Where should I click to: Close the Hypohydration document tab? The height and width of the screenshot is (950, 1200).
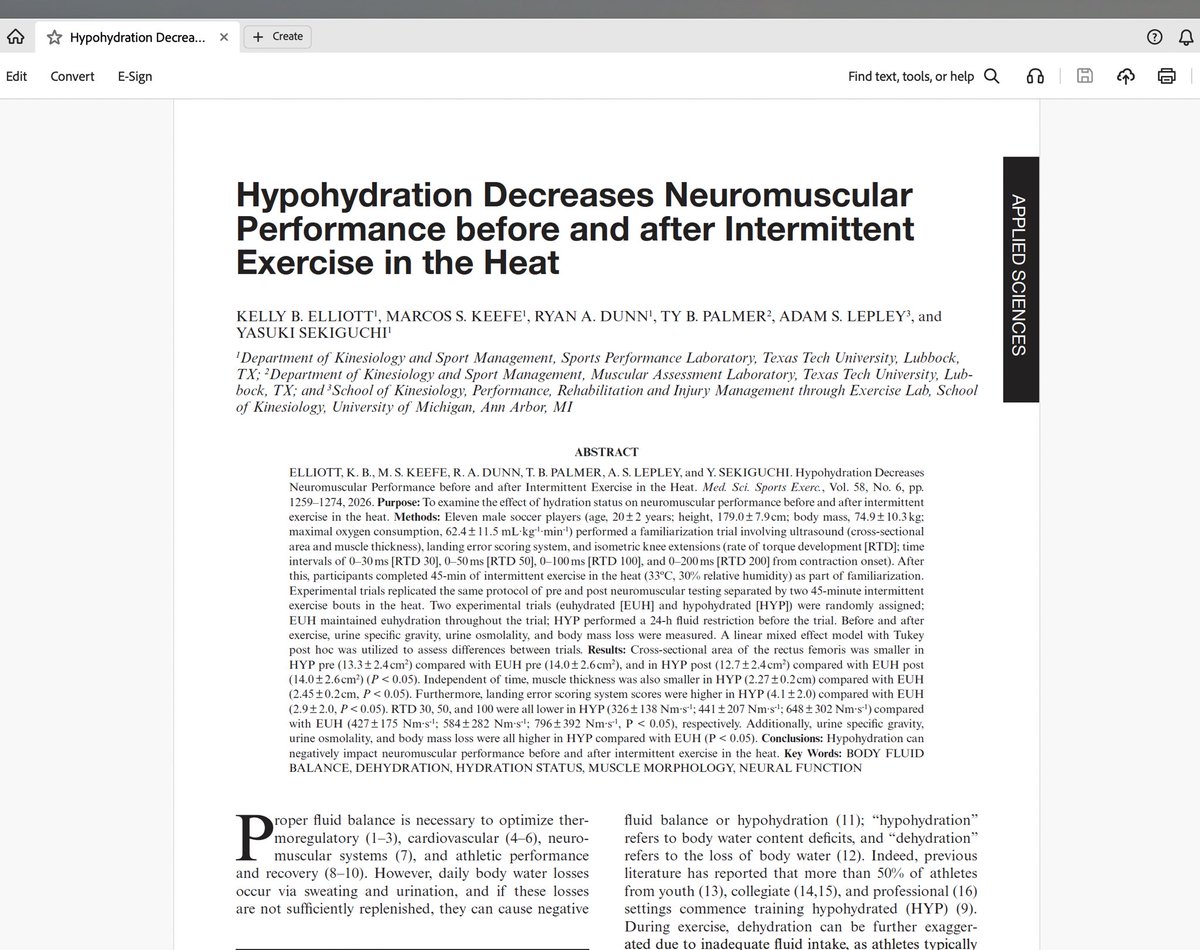(224, 37)
